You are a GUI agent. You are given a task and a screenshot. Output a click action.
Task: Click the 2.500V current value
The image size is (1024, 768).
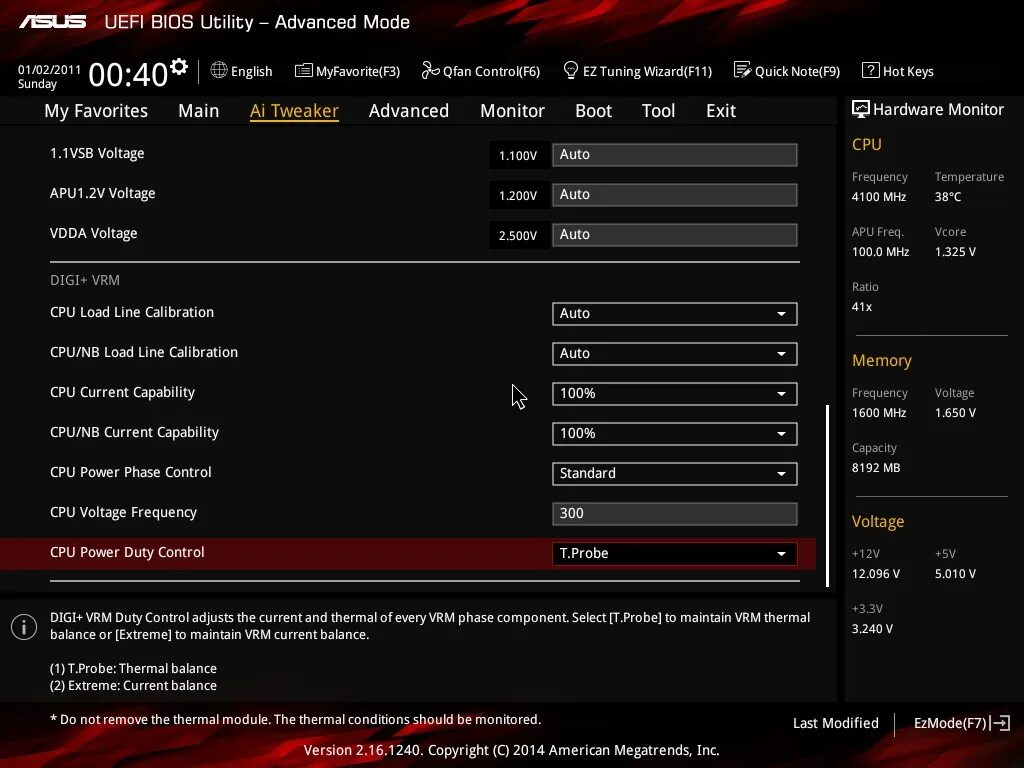click(x=518, y=235)
